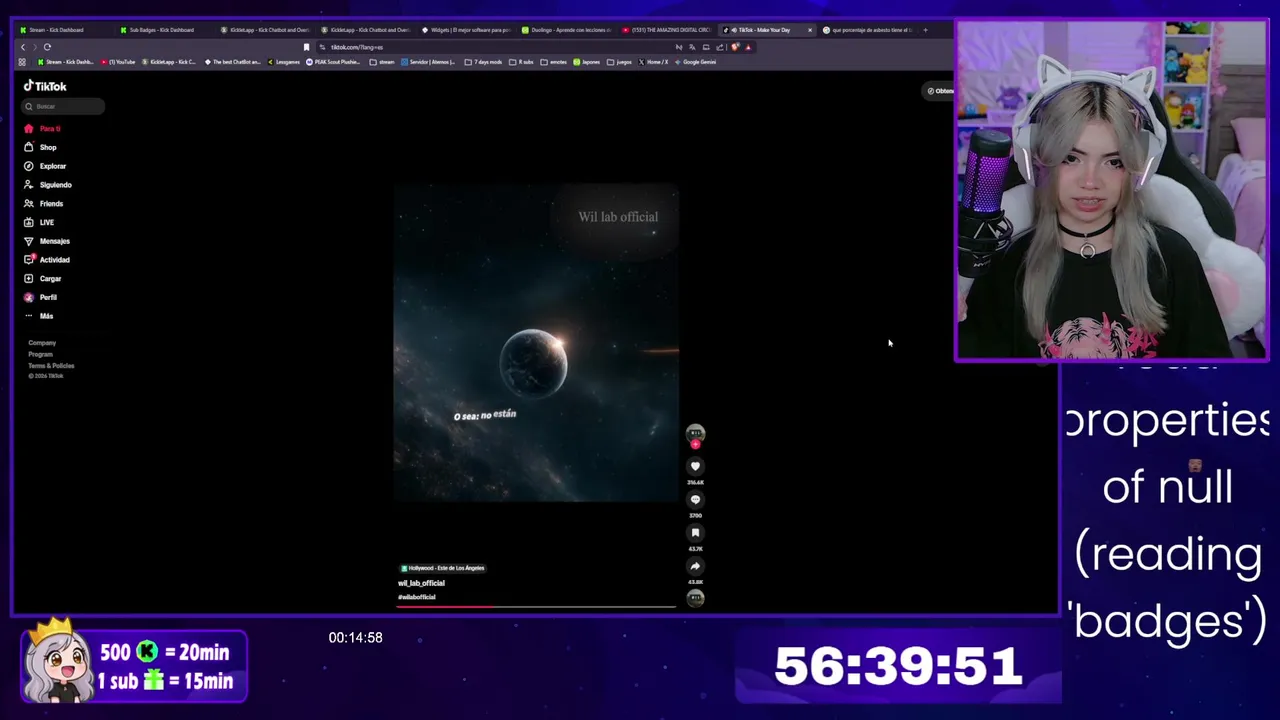Viewport: 1280px width, 720px height.
Task: Open YouTube bookmark
Action: coord(118,62)
